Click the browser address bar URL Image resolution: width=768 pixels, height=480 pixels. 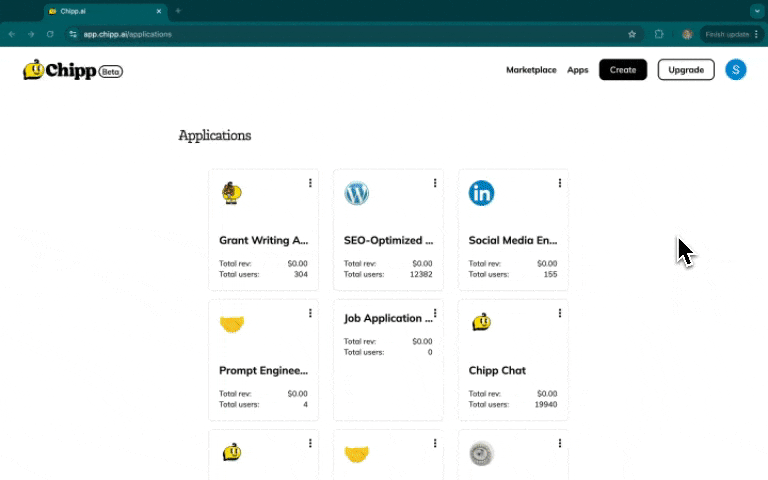[x=127, y=34]
